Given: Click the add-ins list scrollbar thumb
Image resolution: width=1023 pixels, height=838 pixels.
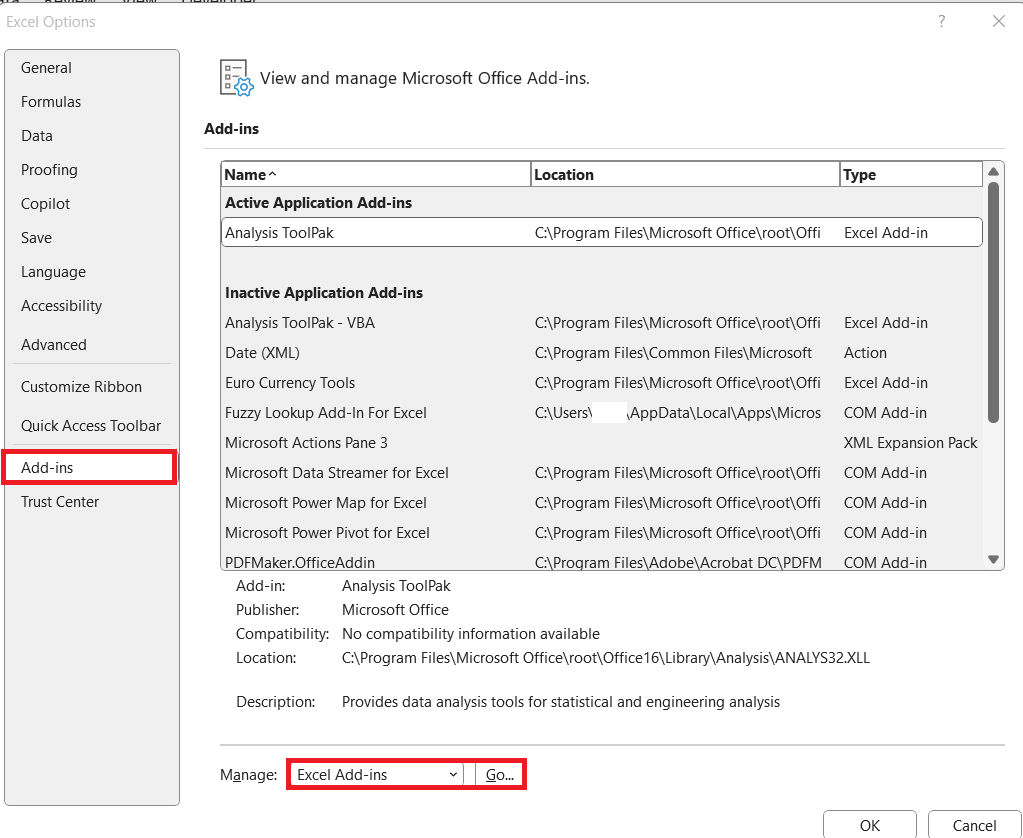Looking at the screenshot, I should tap(993, 302).
